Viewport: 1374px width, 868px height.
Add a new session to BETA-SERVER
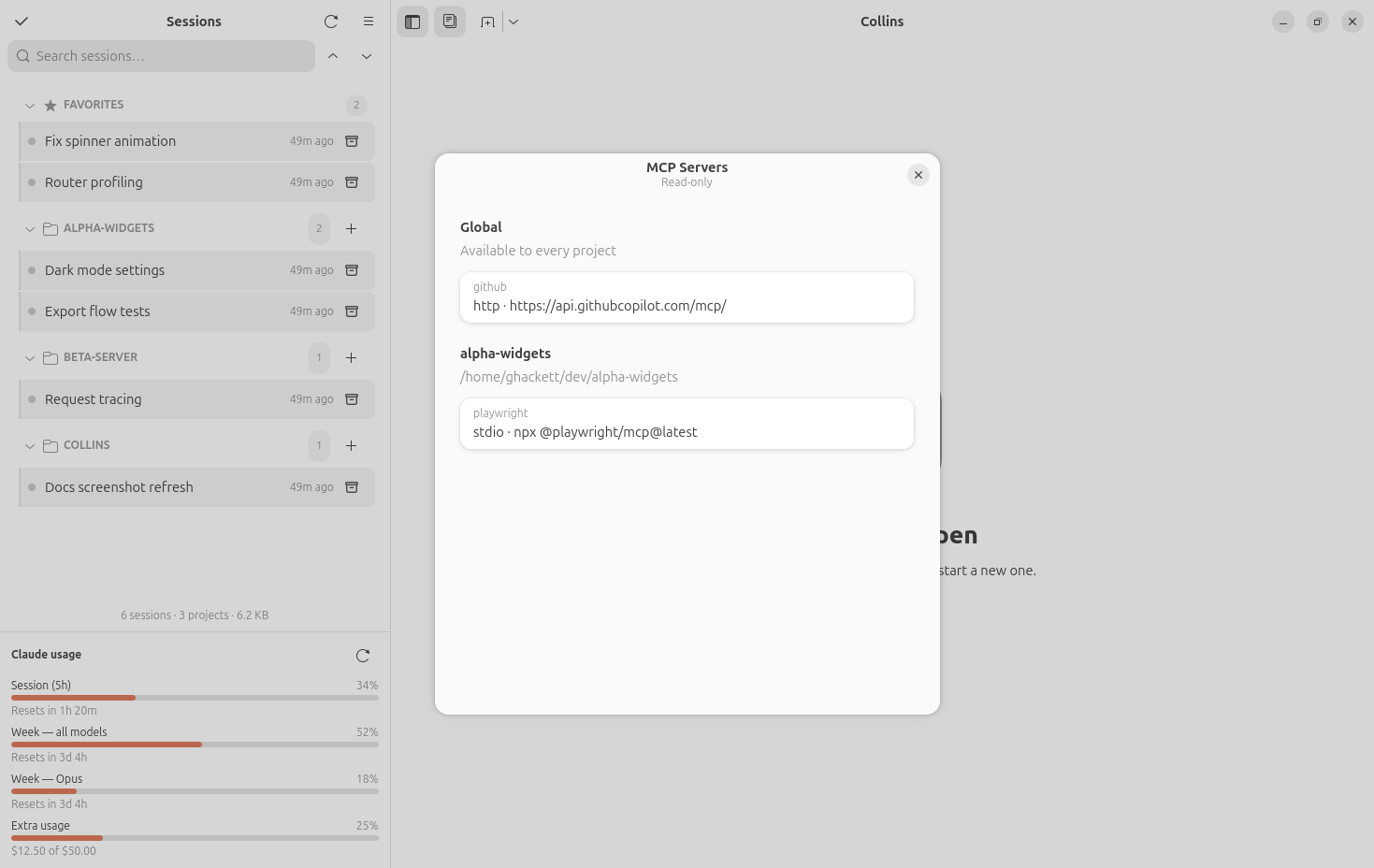pyautogui.click(x=352, y=357)
